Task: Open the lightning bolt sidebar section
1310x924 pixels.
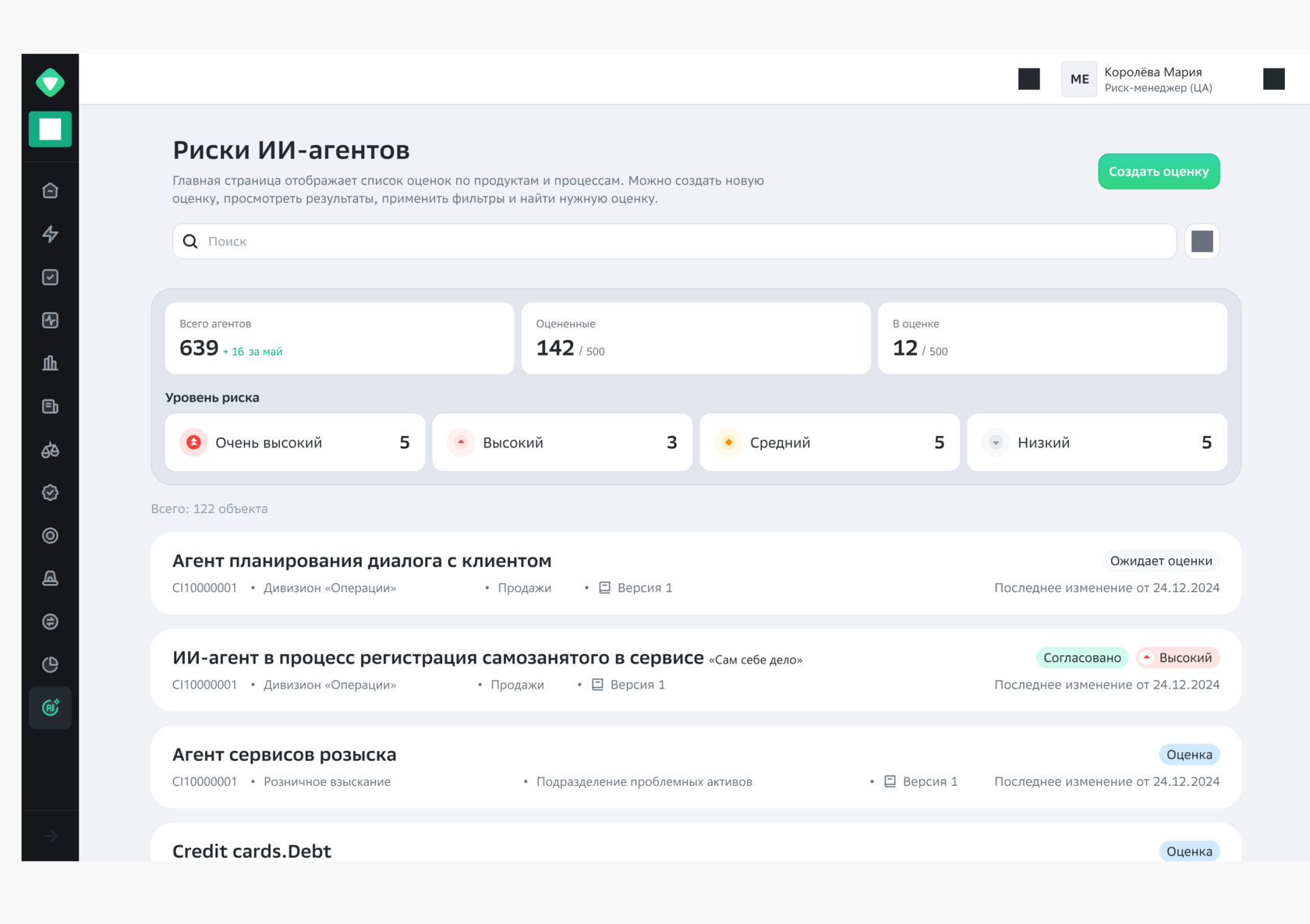Action: coord(50,234)
